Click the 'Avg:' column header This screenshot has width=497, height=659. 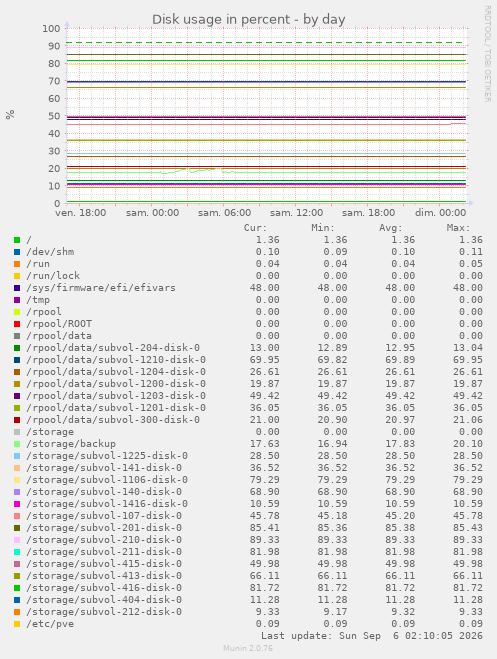[x=391, y=228]
